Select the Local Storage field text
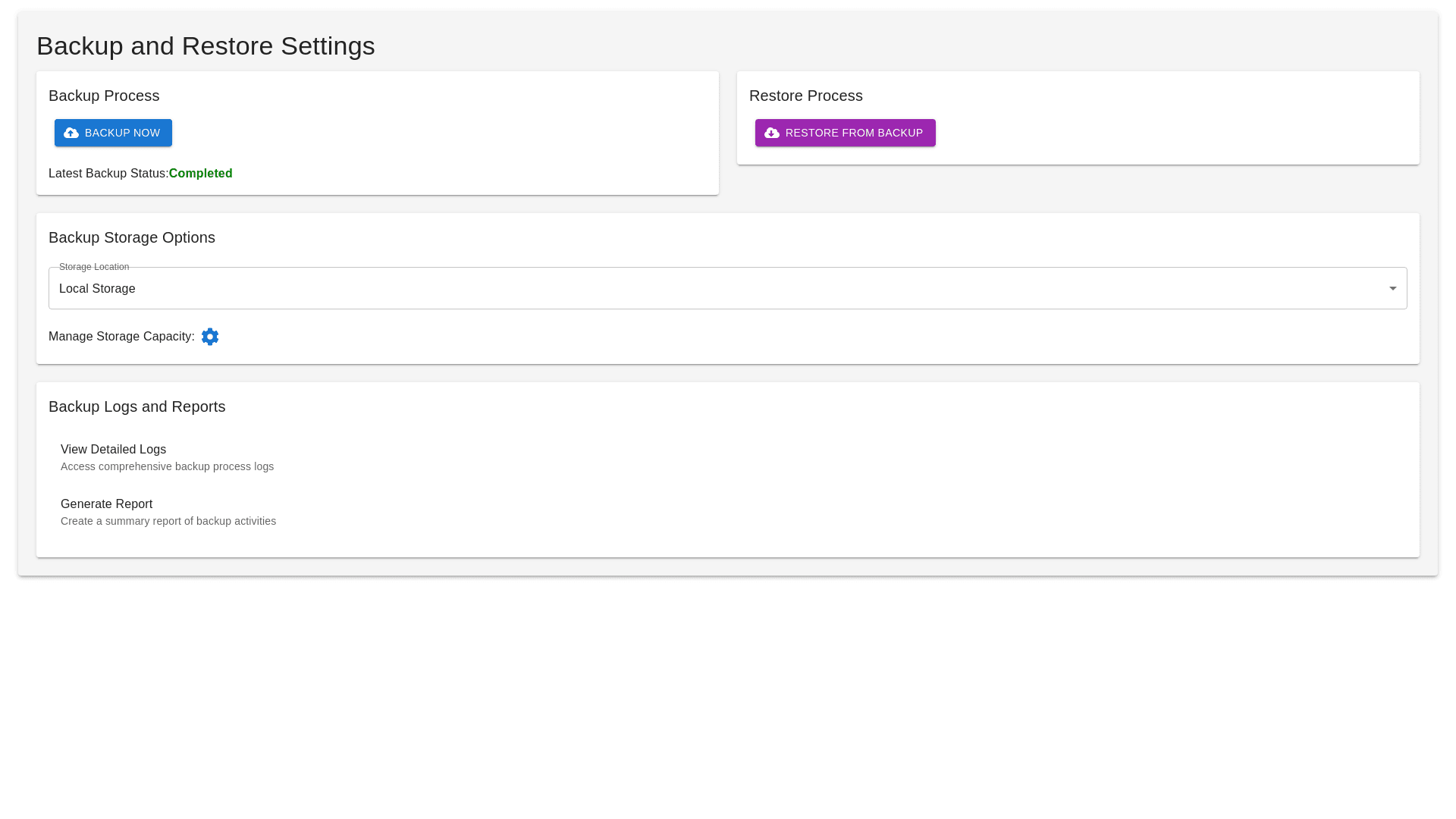This screenshot has height=819, width=1456. [x=97, y=289]
